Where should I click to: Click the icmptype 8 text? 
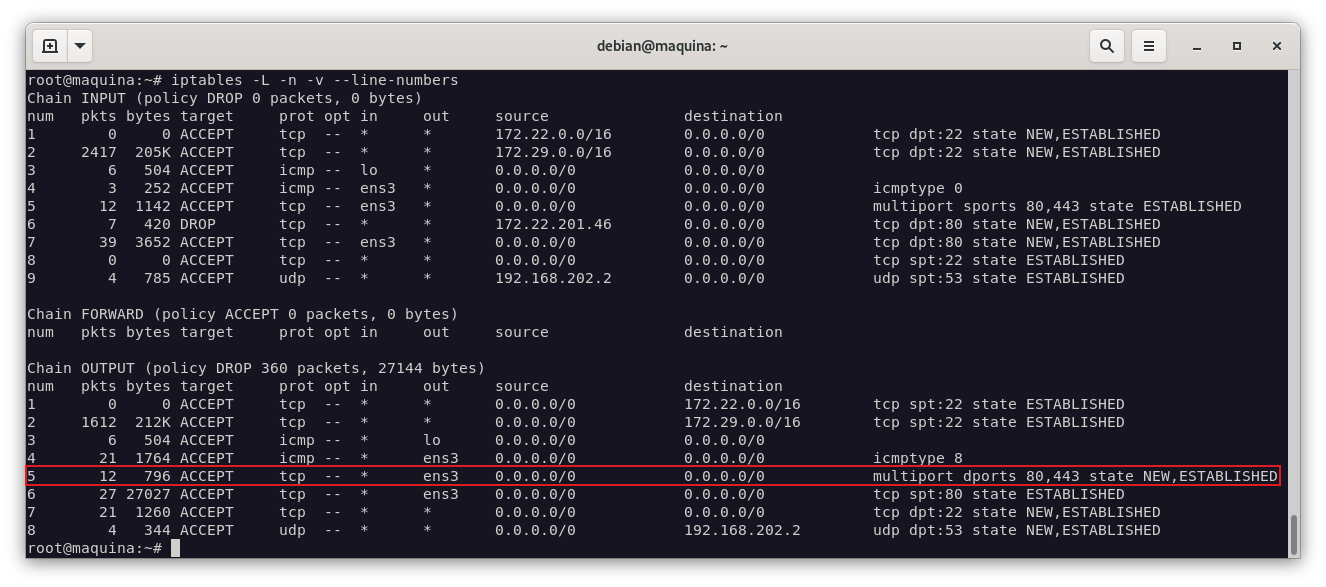click(x=918, y=458)
